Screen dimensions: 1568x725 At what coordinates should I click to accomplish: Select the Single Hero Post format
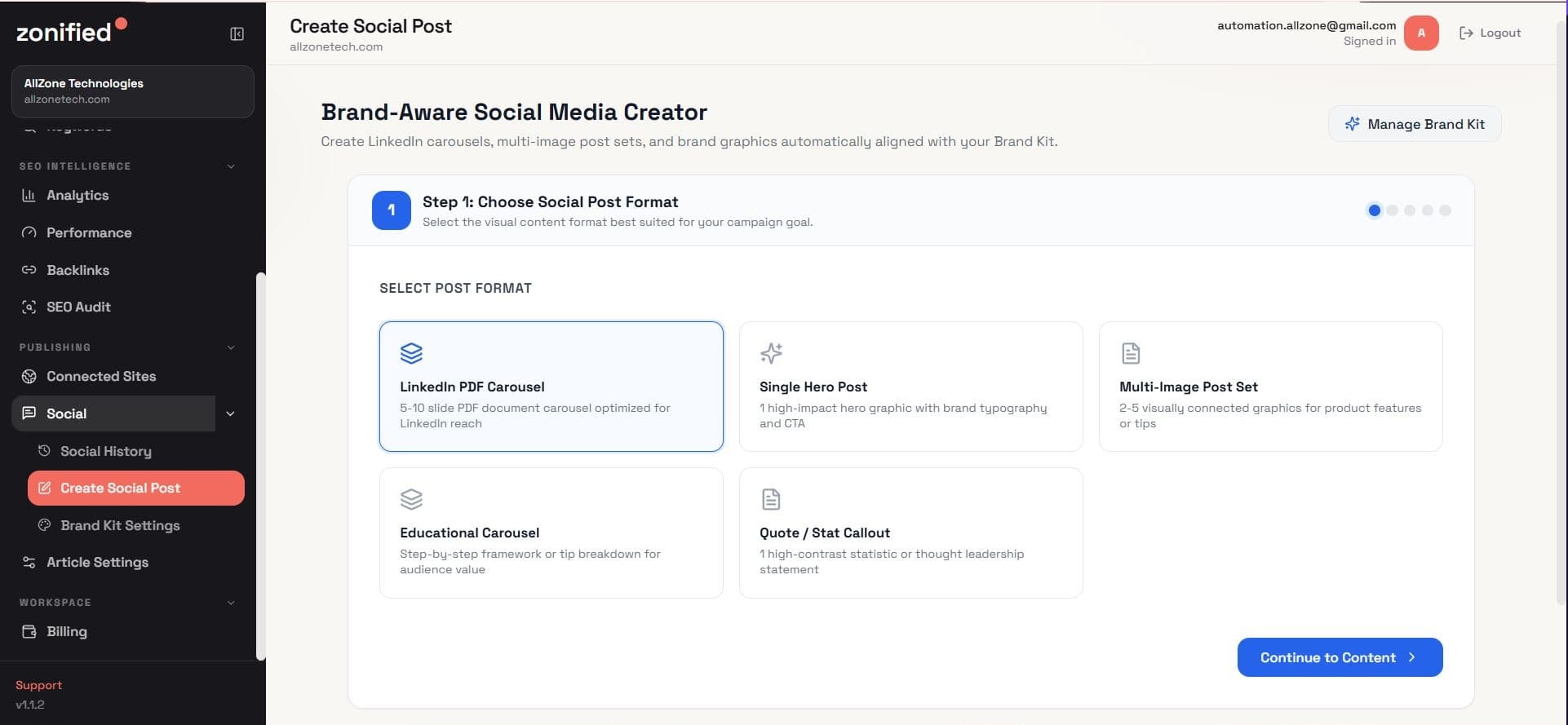(x=910, y=386)
